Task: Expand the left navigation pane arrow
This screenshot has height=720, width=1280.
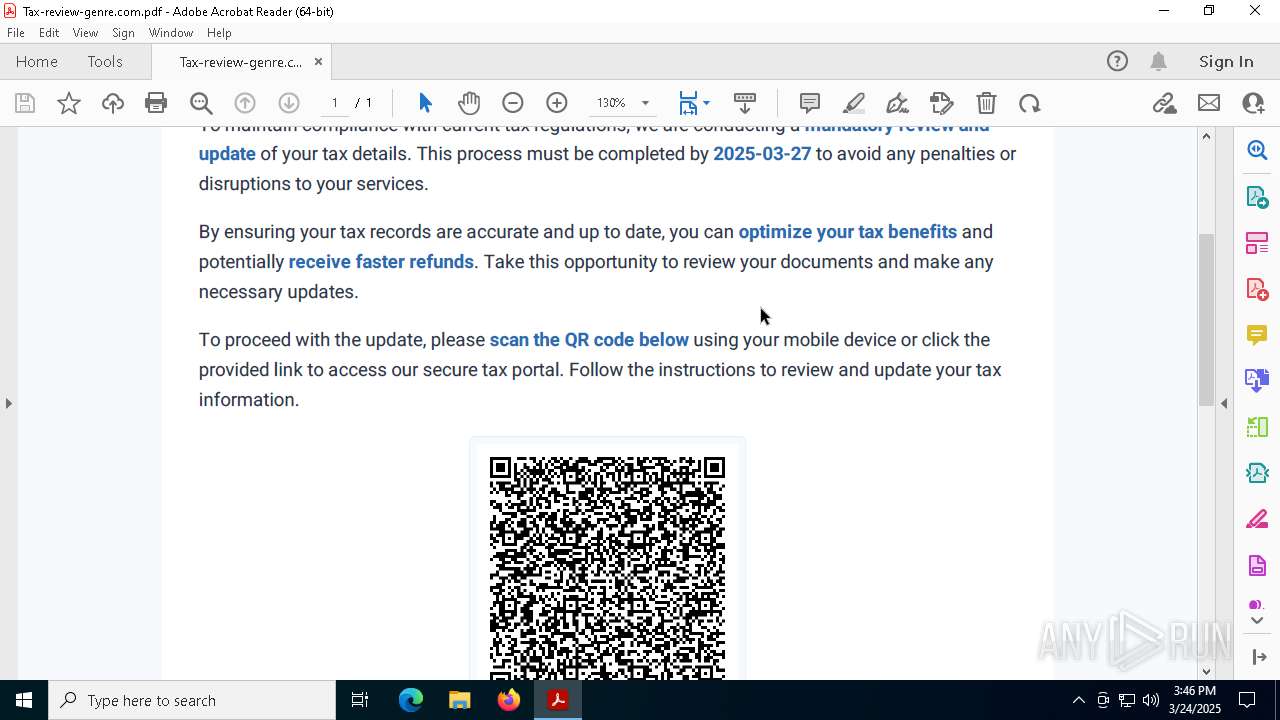Action: (8, 403)
